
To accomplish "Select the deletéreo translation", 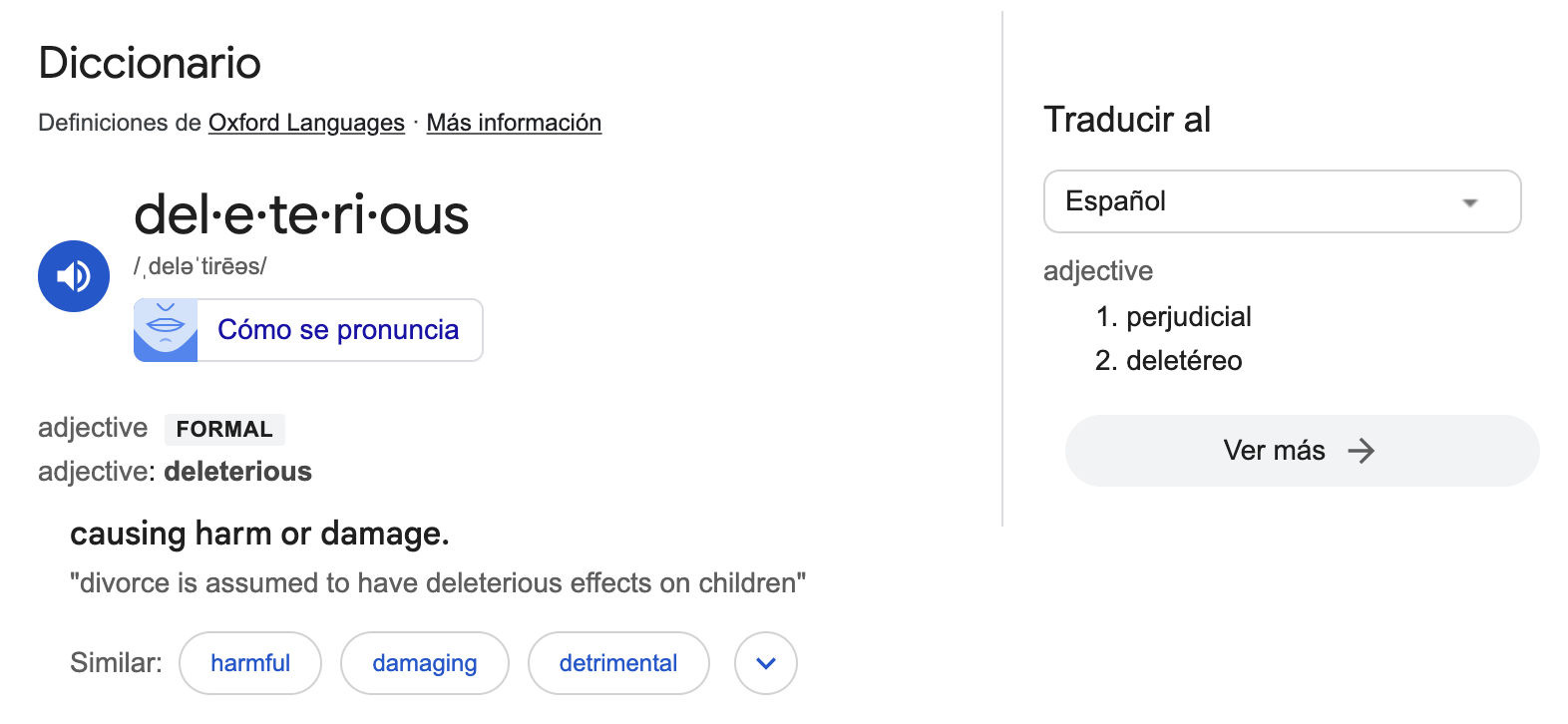I will 1184,361.
